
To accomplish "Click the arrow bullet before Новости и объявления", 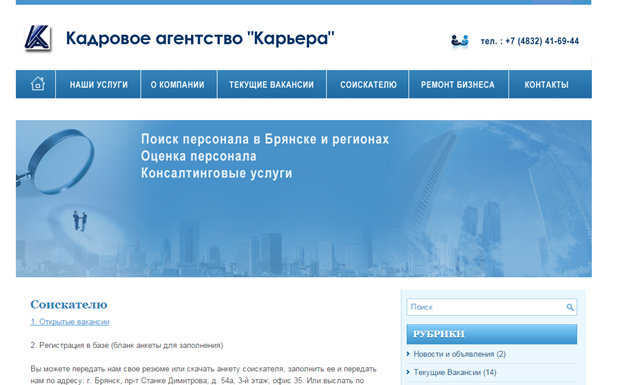I will [408, 354].
